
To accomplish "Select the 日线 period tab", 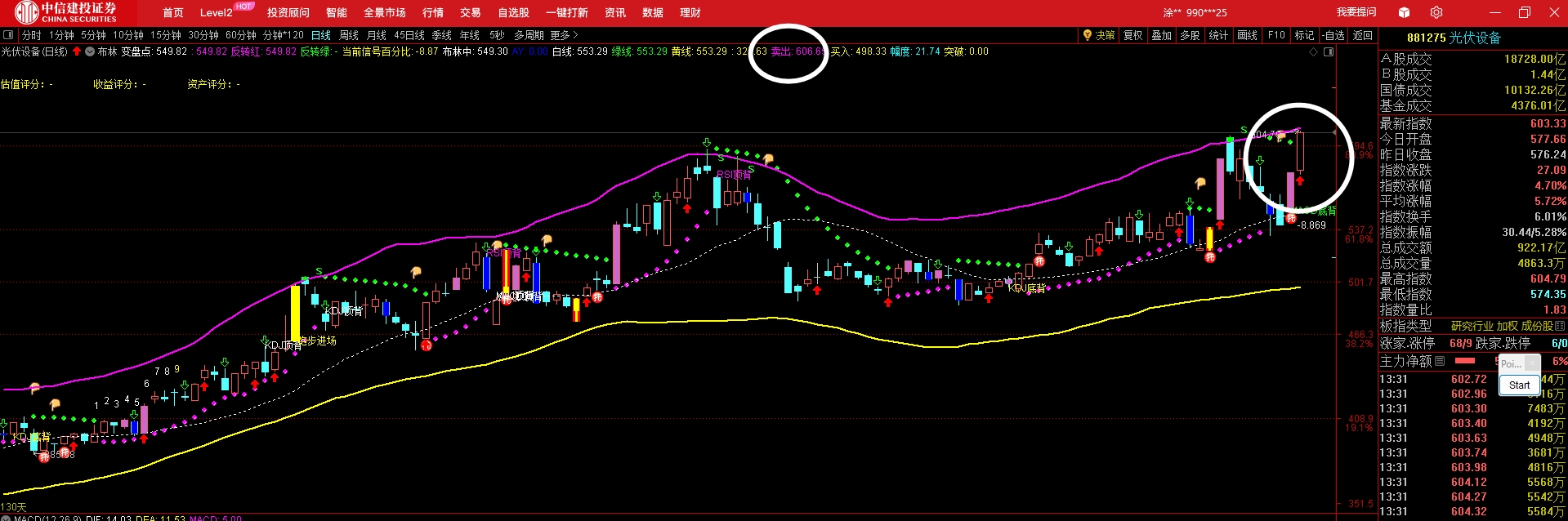I will [x=321, y=35].
